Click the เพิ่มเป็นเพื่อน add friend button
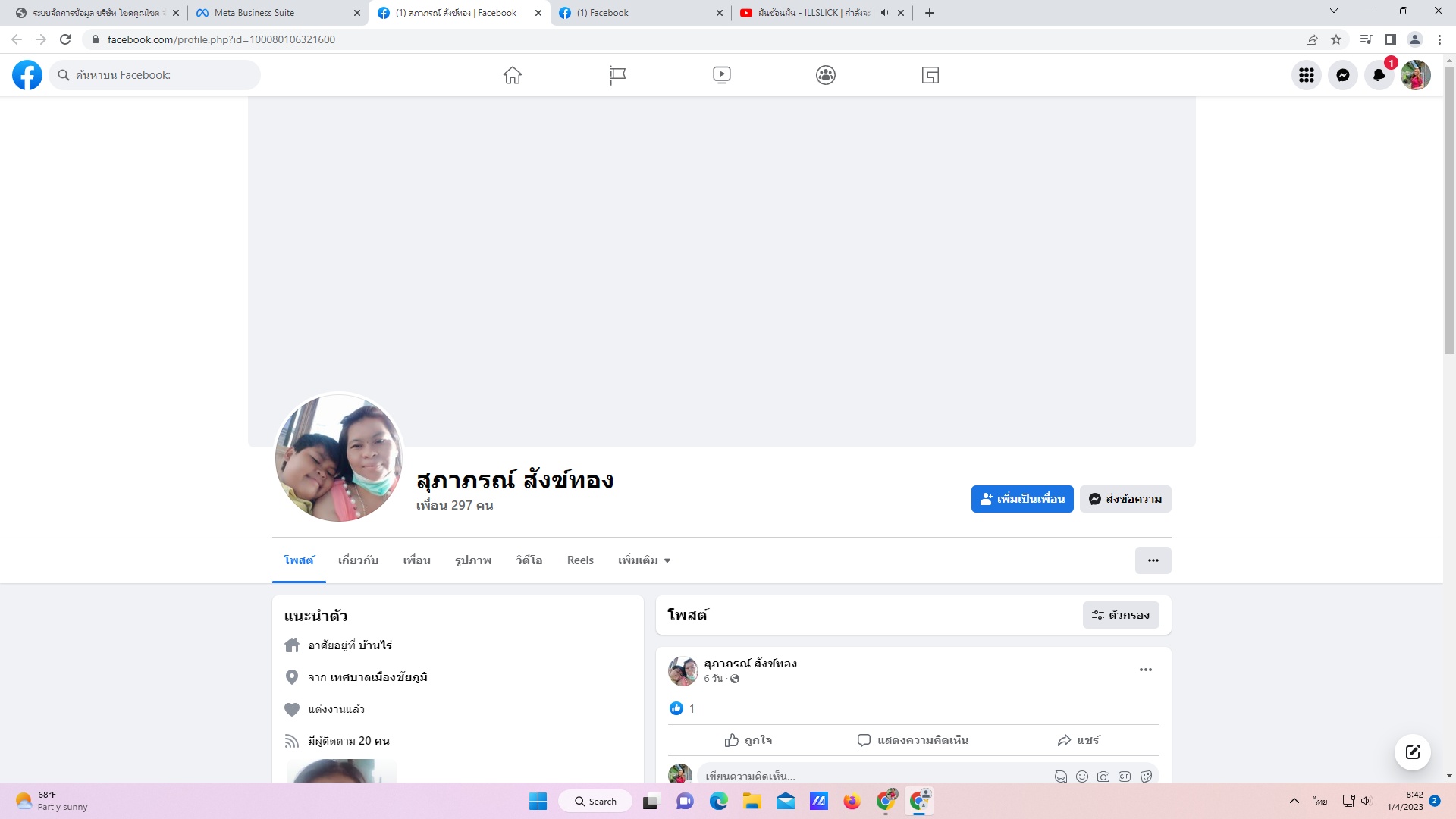 pos(1022,499)
